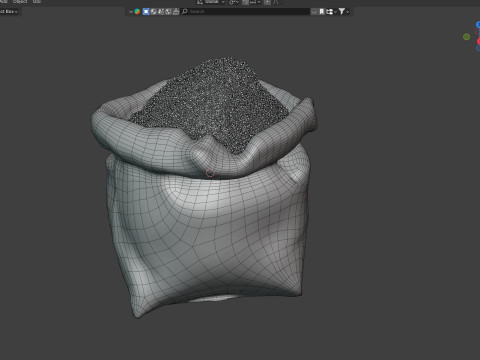Click the printer-like icon left of the search field
Viewport: 480px width, 360px height.
point(176,12)
